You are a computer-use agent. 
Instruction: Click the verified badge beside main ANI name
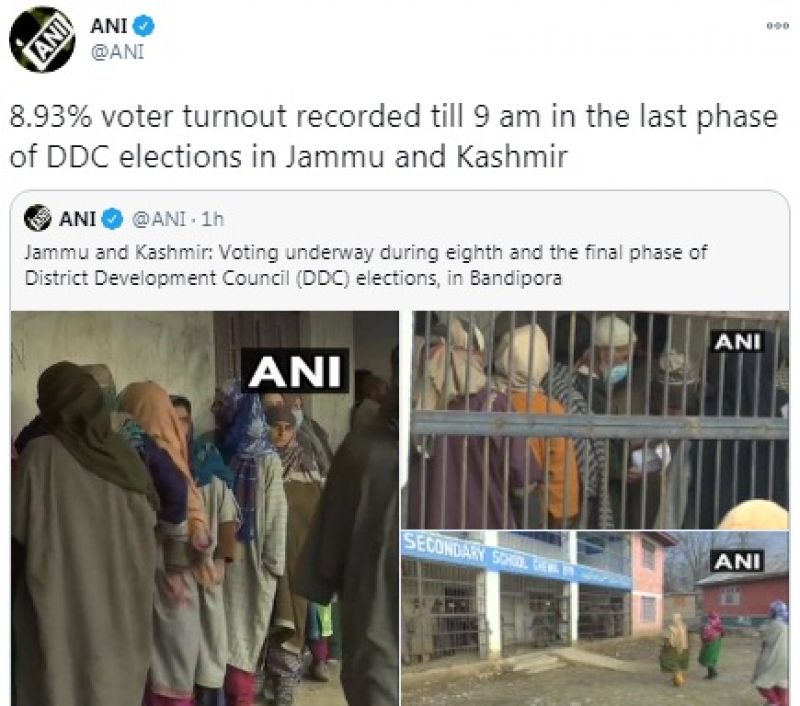(144, 26)
